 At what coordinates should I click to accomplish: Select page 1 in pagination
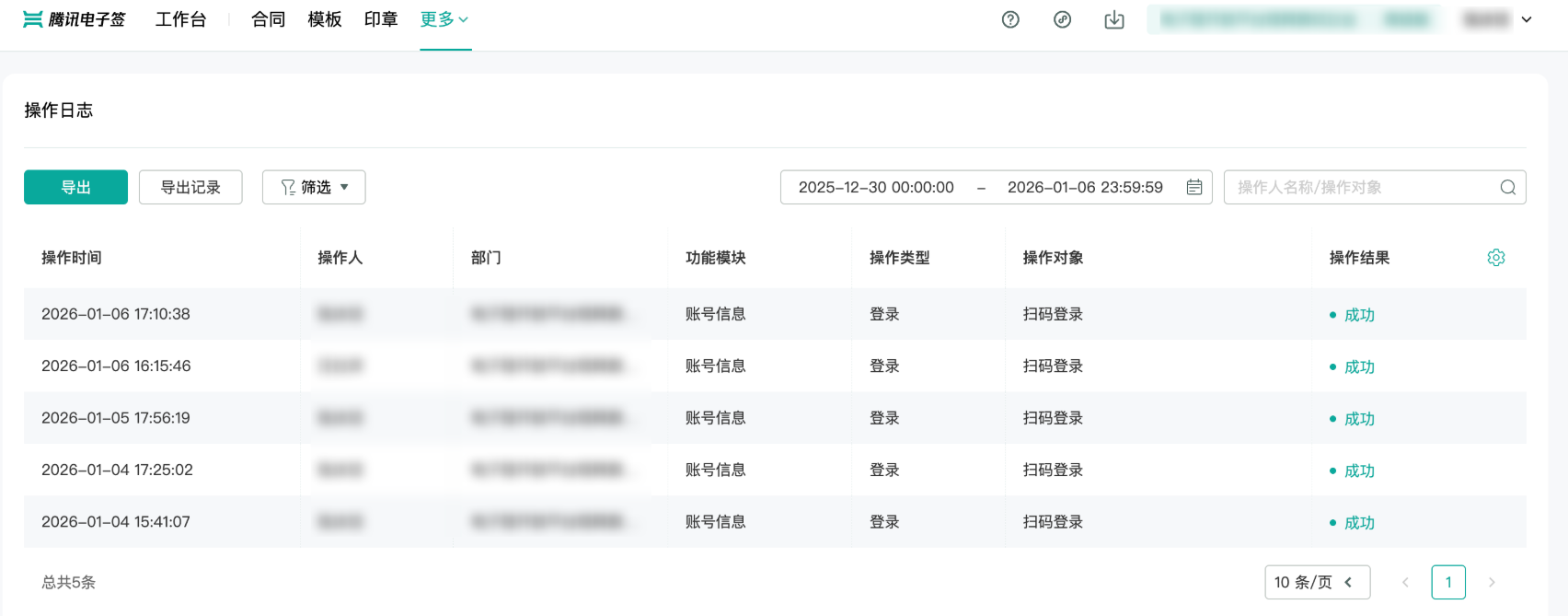point(1447,582)
